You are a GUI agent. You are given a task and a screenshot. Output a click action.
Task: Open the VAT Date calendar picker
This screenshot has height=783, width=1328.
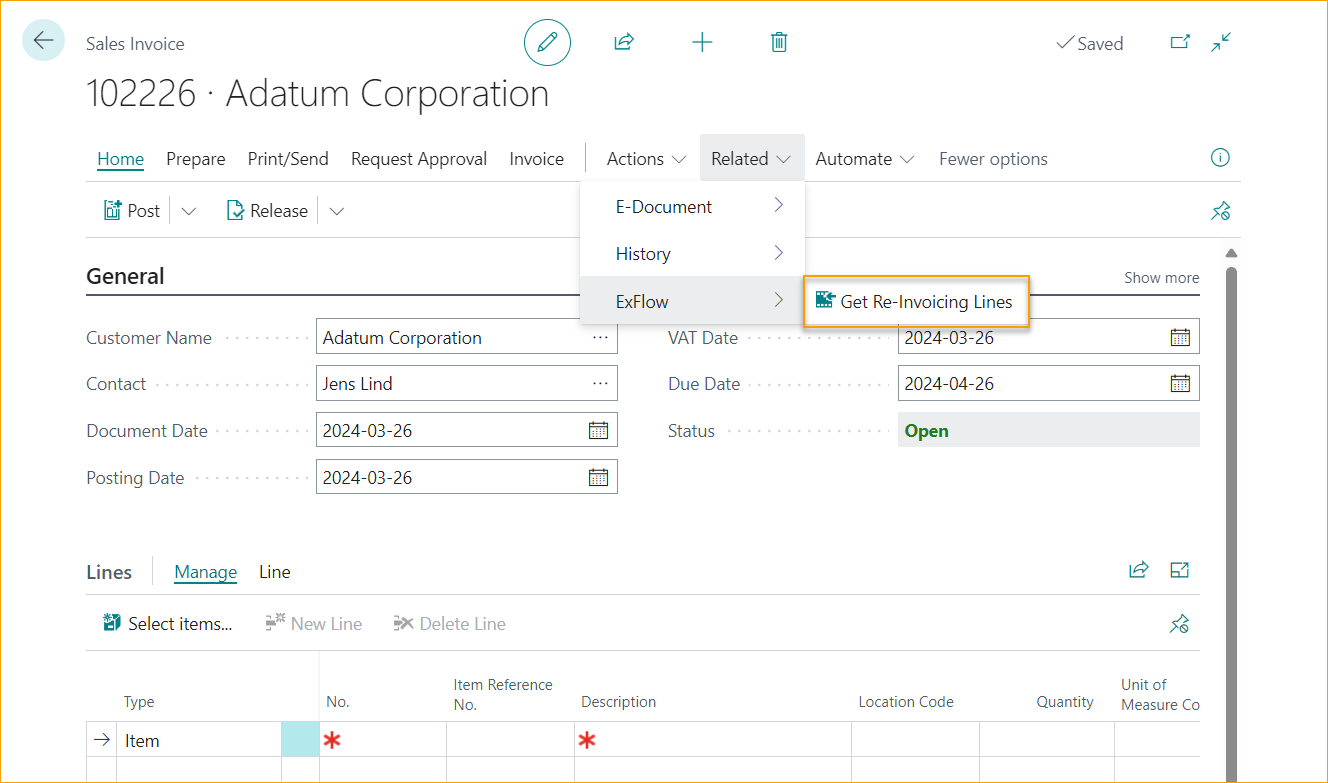pyautogui.click(x=1180, y=337)
